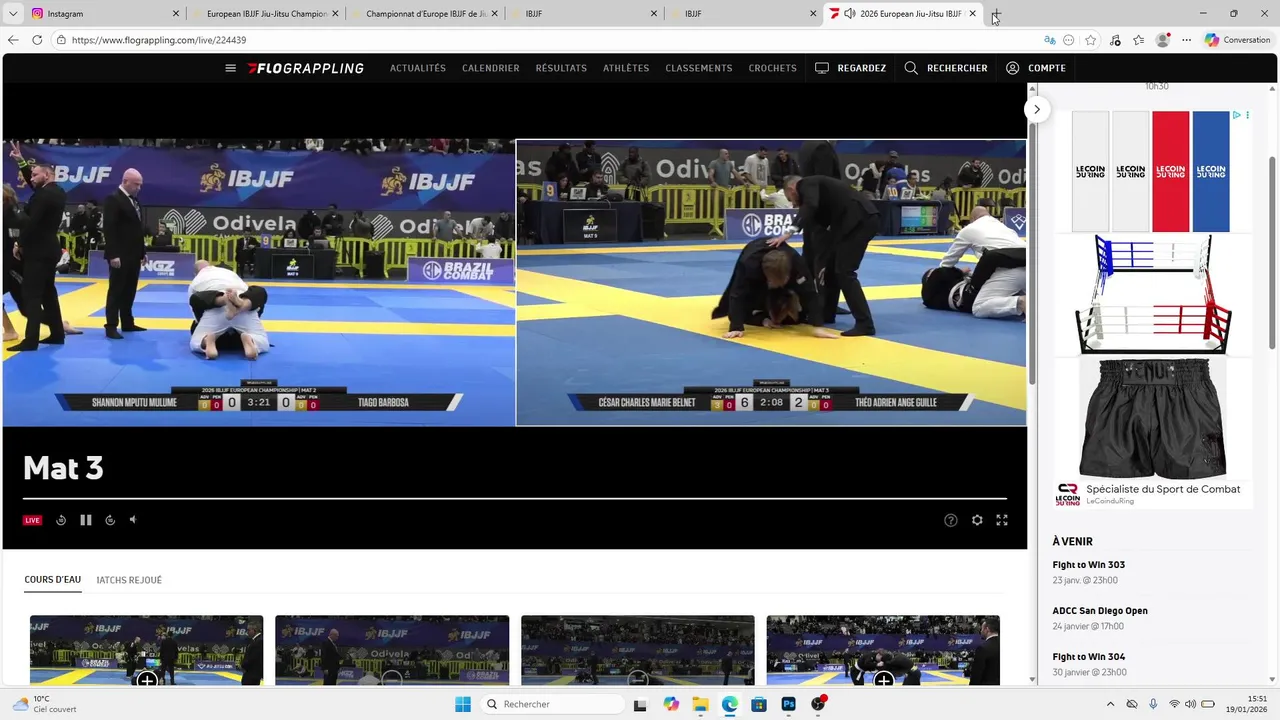Click the REGARDEZ button
This screenshot has height=720, width=1280.
tap(851, 68)
